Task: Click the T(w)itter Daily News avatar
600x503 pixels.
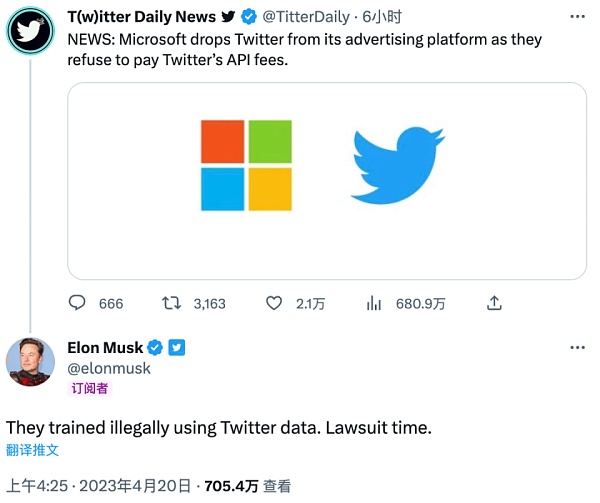Action: click(x=31, y=31)
